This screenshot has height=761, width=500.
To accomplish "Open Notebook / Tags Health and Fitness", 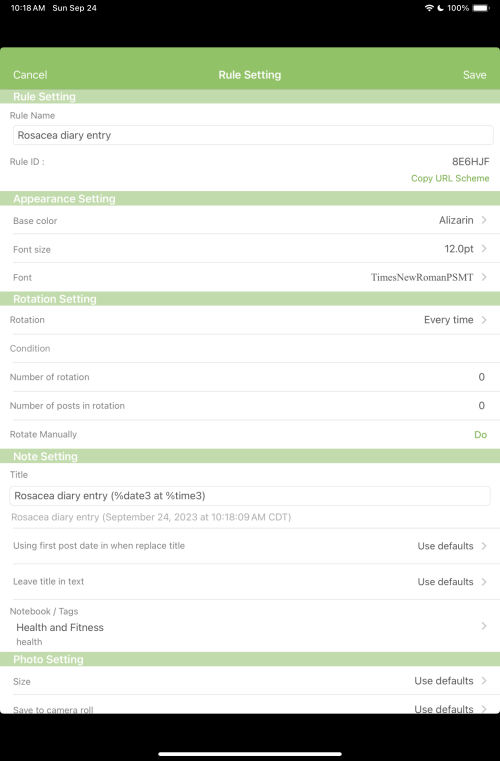I will click(x=250, y=626).
